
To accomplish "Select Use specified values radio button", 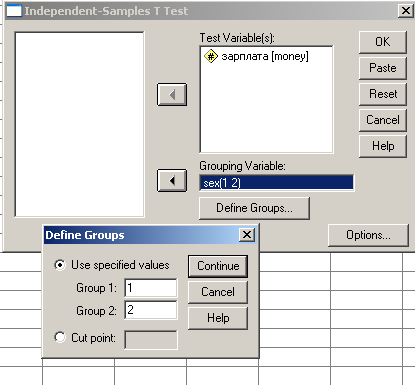I will 60,265.
